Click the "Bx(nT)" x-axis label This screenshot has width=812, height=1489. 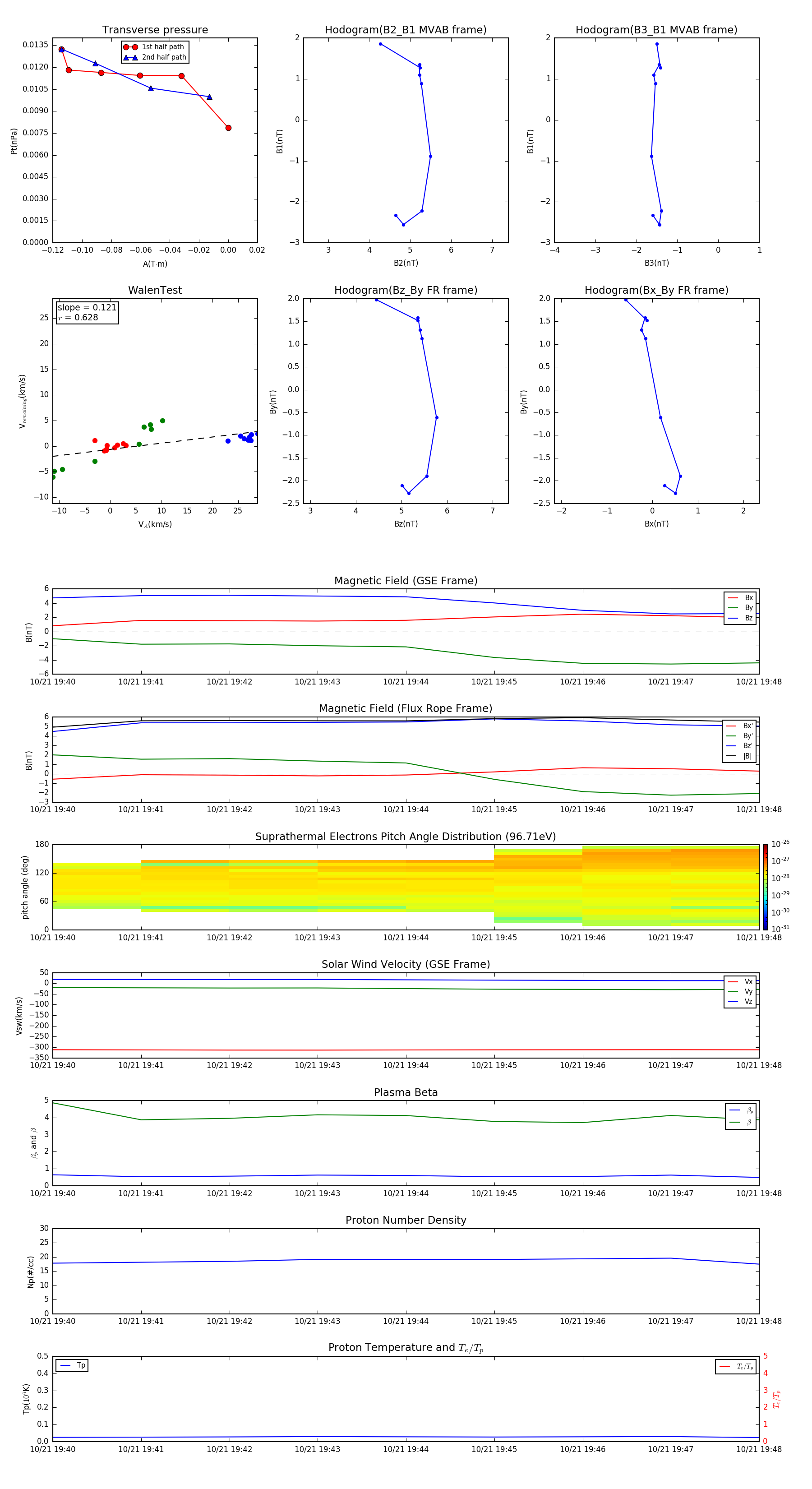click(656, 524)
